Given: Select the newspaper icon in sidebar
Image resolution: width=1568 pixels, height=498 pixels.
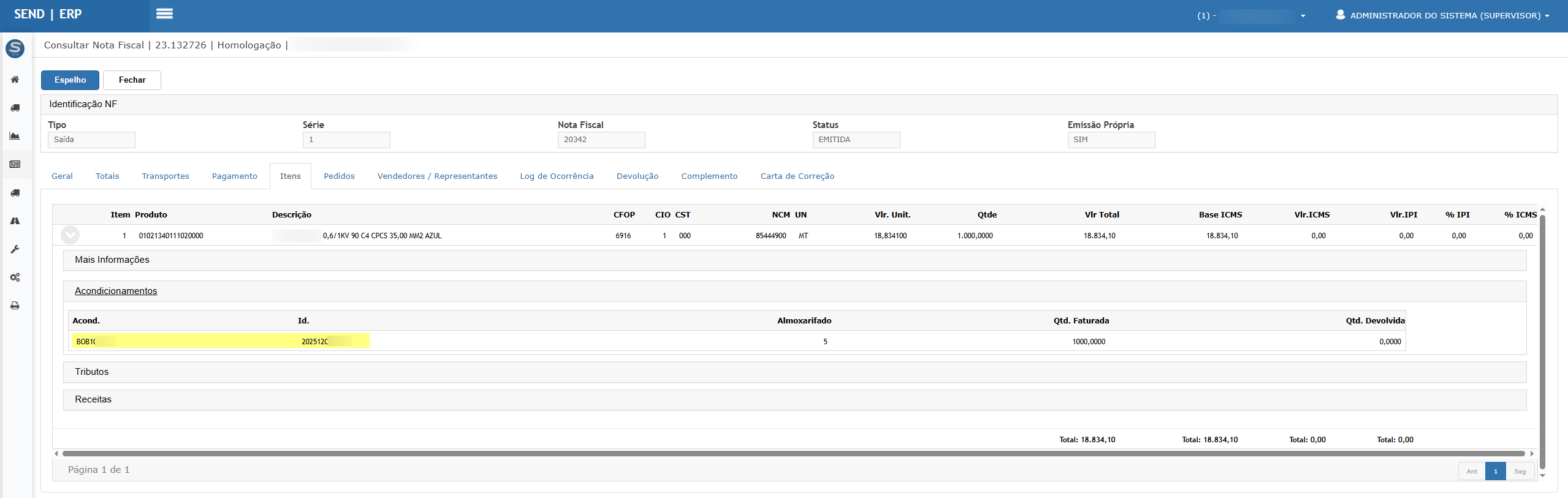Looking at the screenshot, I should [15, 164].
